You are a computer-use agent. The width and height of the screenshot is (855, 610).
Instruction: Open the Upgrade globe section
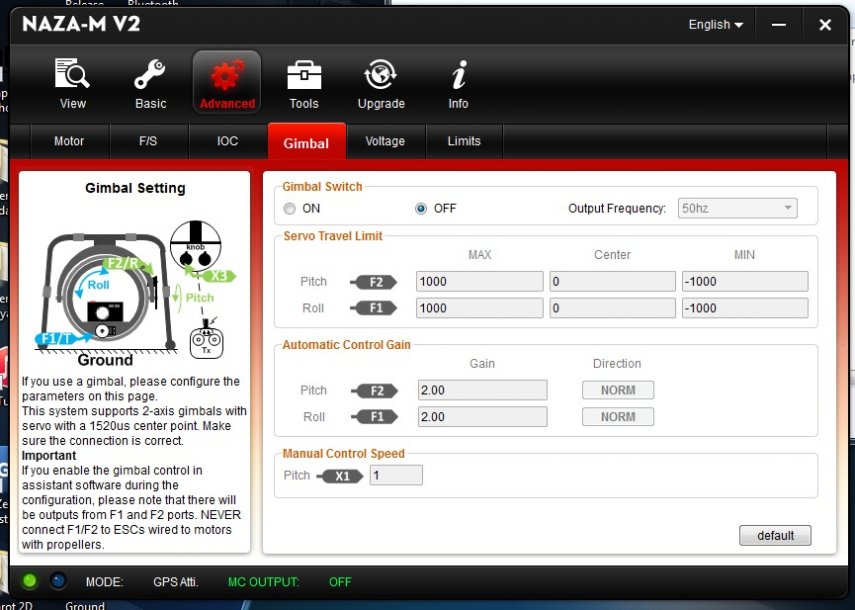coord(381,83)
